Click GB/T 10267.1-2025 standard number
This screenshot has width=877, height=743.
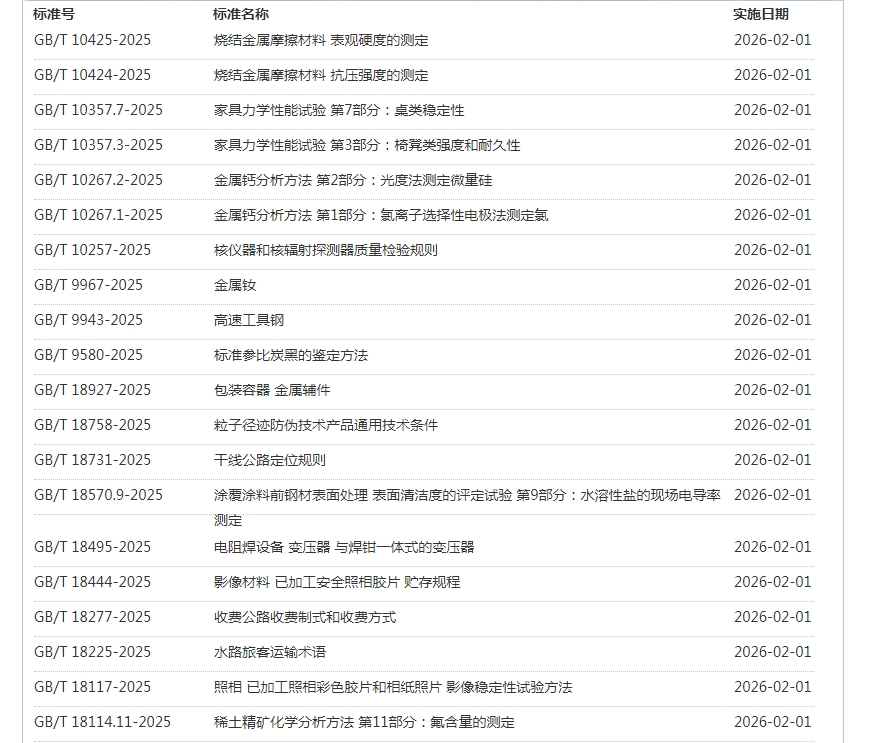pyautogui.click(x=98, y=215)
